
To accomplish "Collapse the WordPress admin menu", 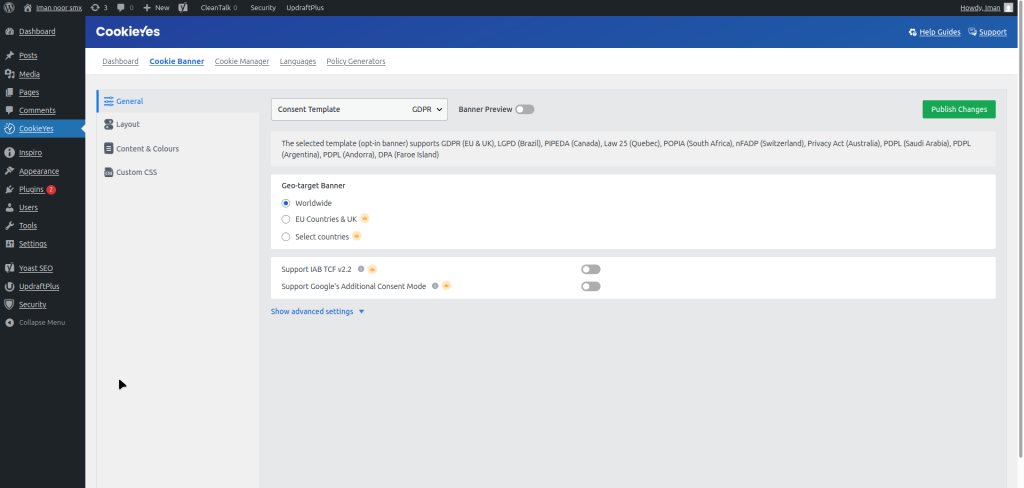I will [x=41, y=322].
